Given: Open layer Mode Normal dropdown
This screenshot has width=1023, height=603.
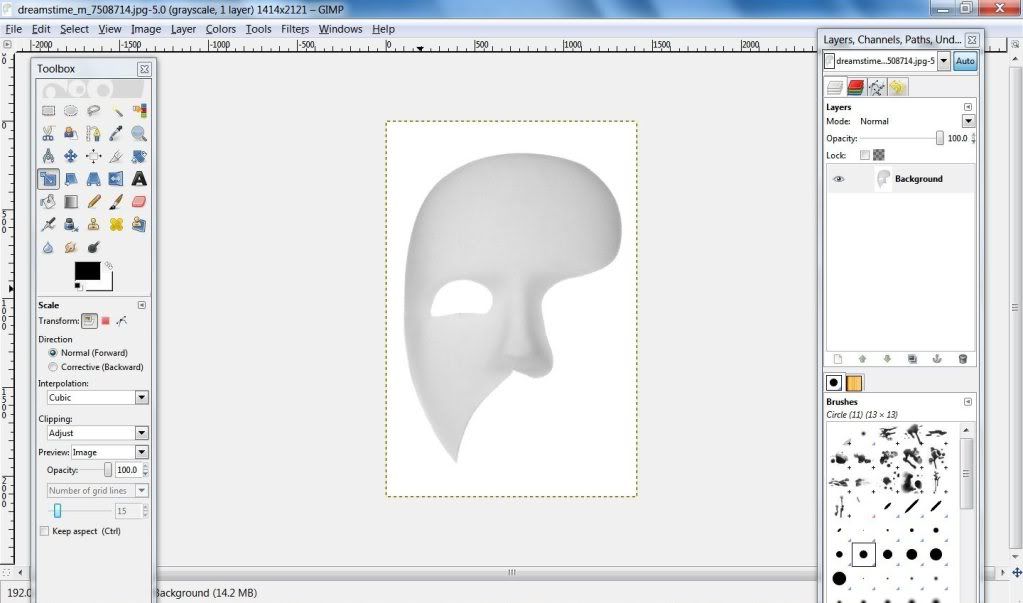Looking at the screenshot, I should [968, 121].
